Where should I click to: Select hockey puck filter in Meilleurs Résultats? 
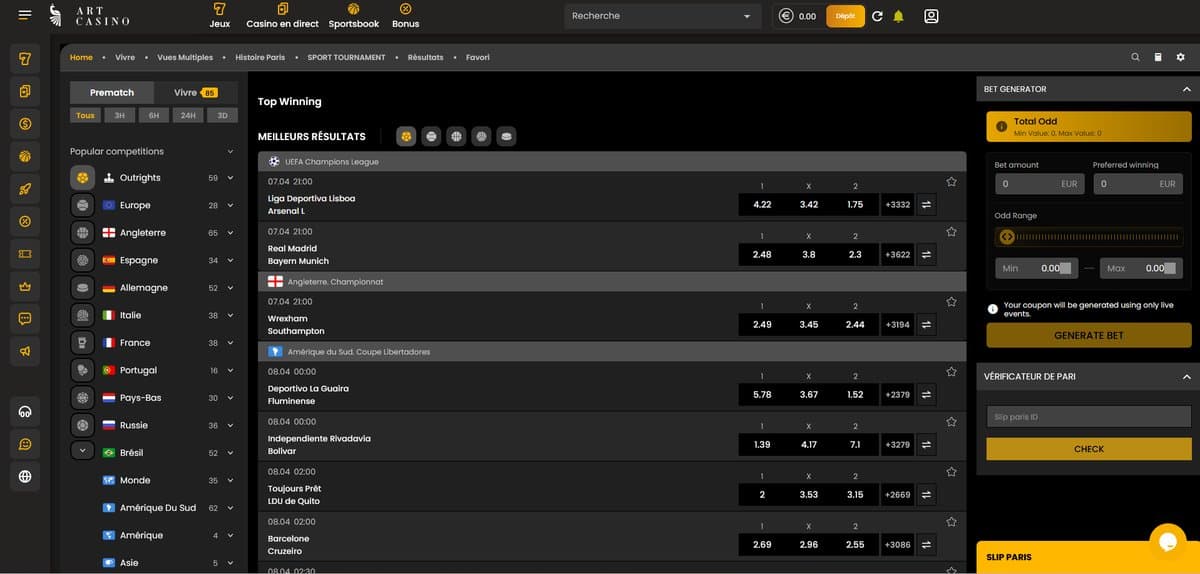click(506, 136)
